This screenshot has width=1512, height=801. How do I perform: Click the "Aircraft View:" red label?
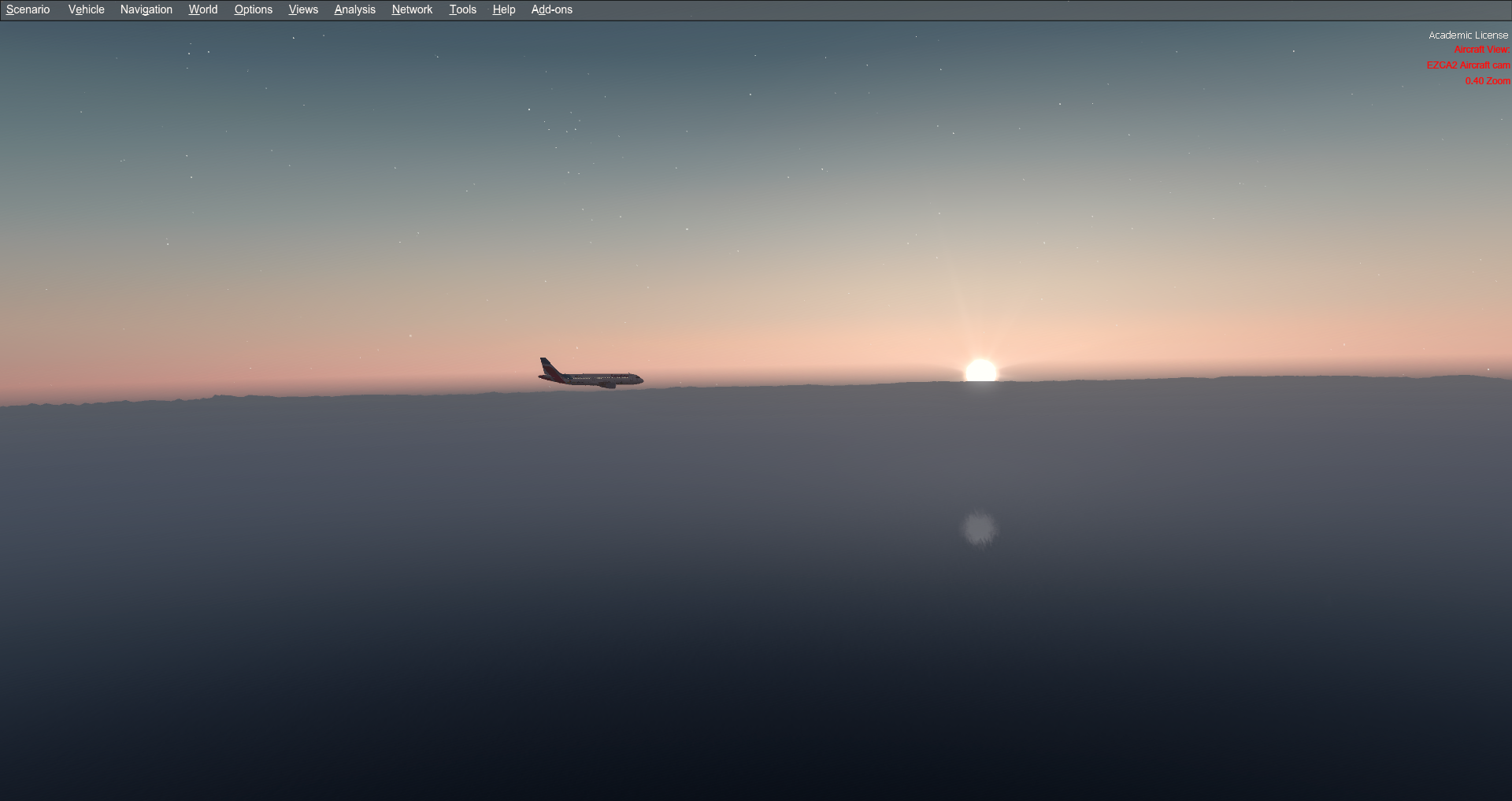click(1482, 50)
